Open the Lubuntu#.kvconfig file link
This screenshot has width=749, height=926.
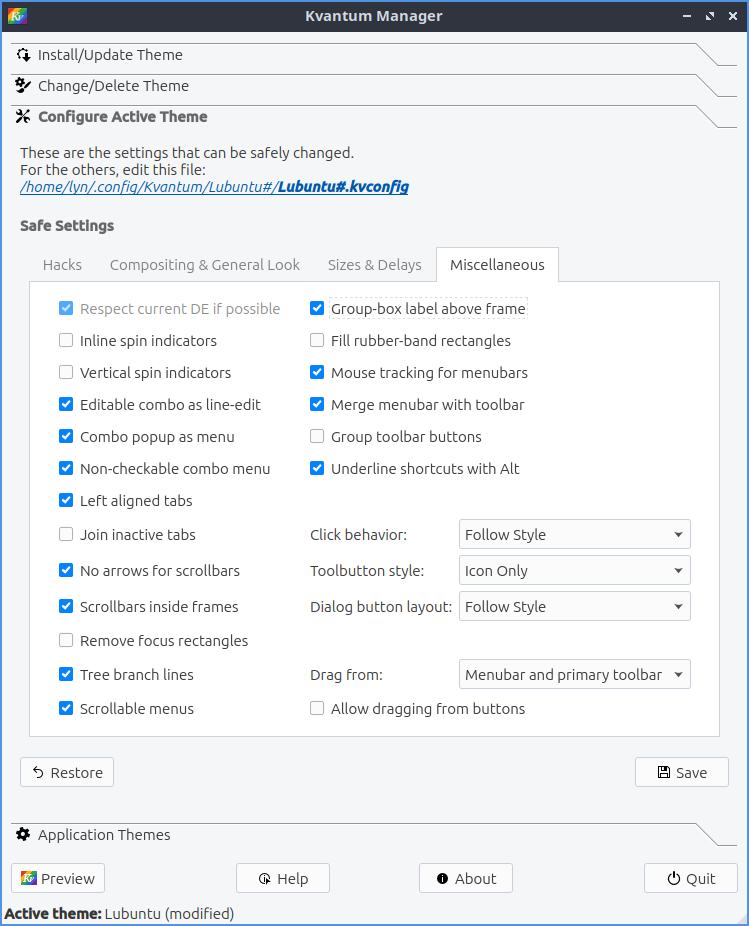point(343,187)
